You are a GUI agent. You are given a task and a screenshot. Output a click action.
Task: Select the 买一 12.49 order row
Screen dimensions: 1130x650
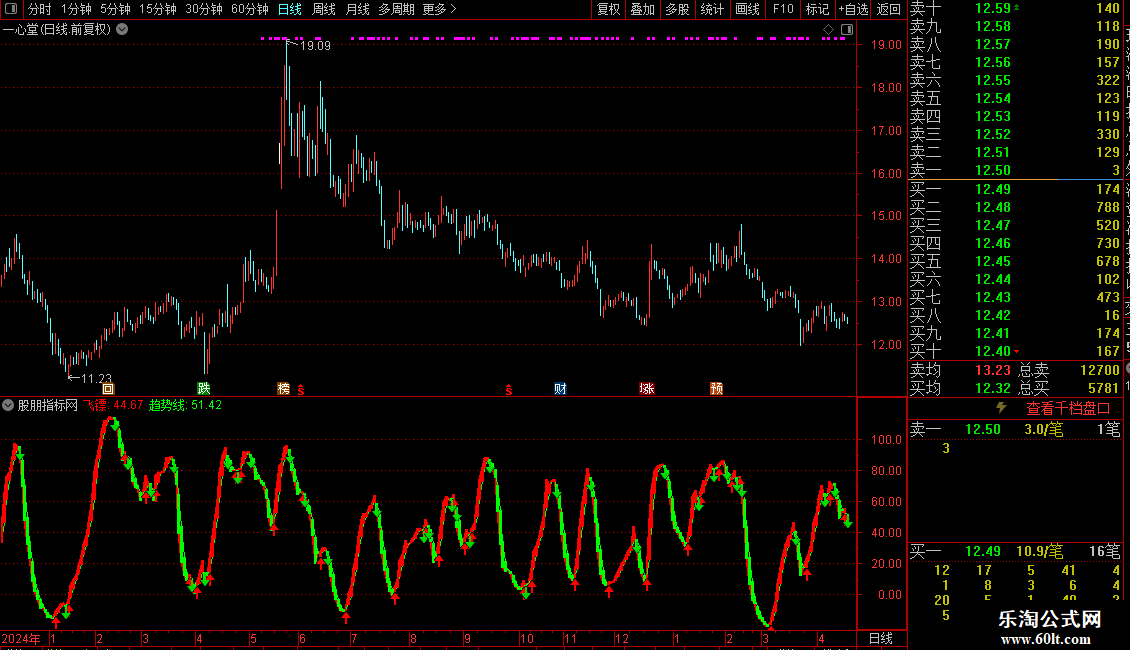(x=1015, y=189)
